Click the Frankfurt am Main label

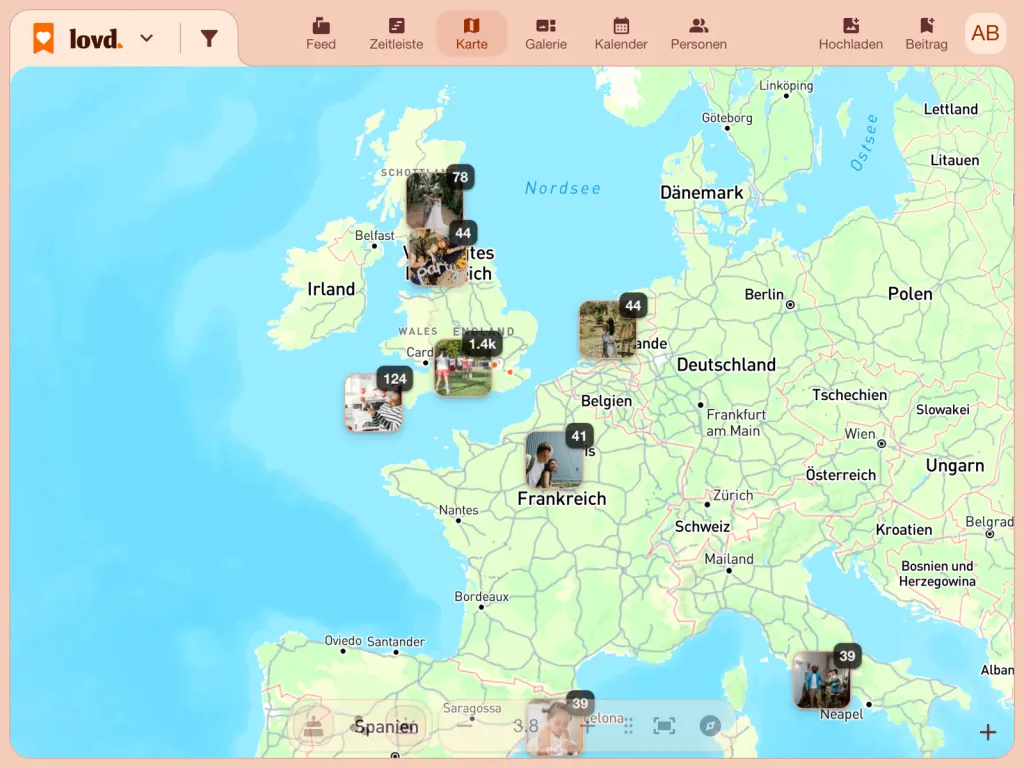click(736, 423)
